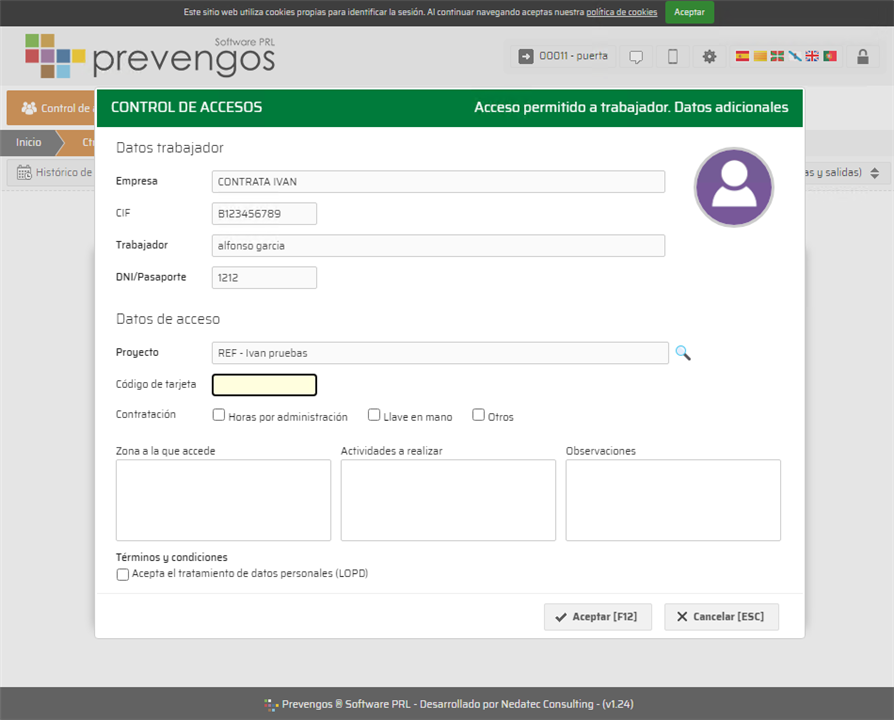Open the 00011 - puerta selector

563,57
